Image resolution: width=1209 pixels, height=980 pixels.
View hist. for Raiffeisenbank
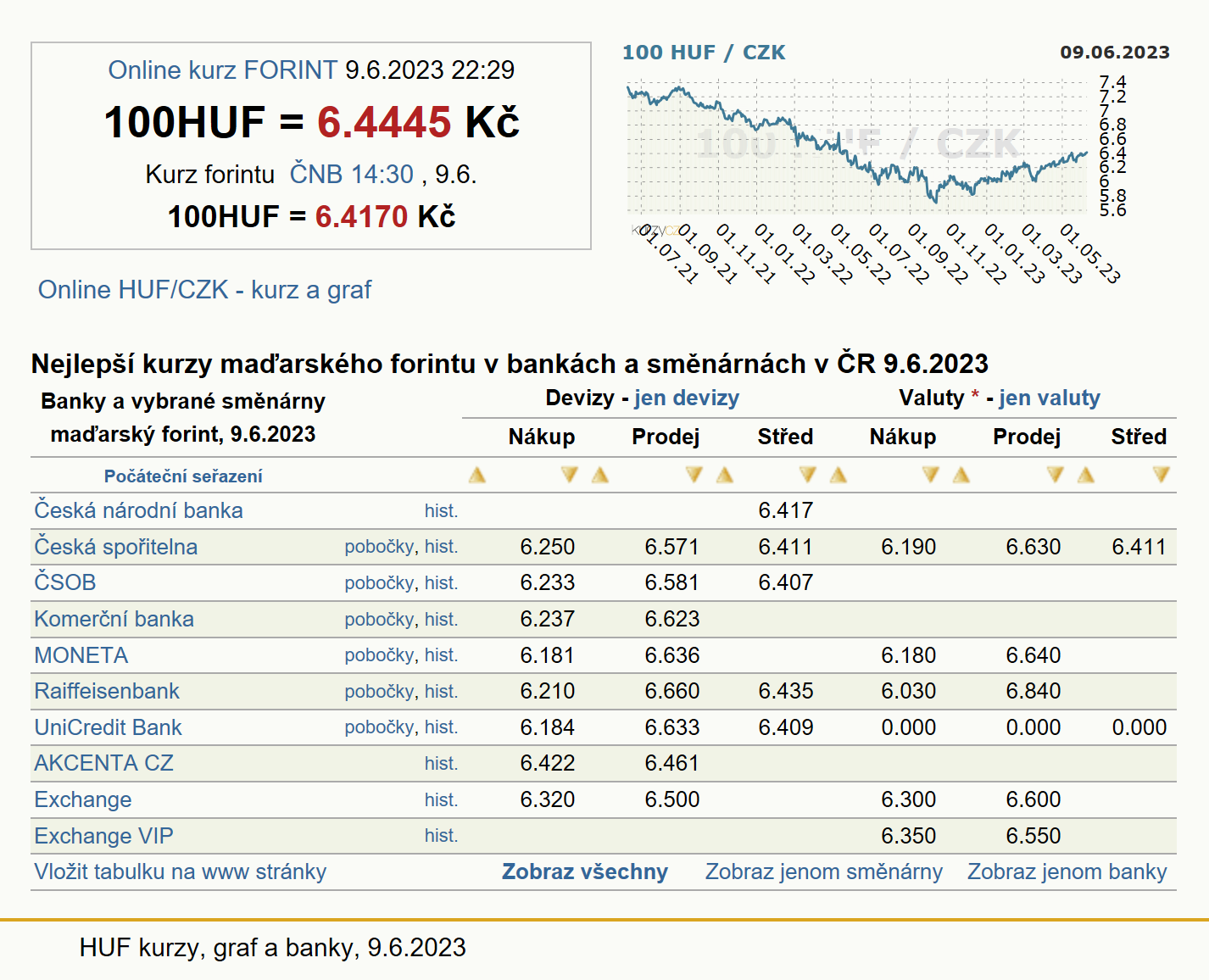click(x=441, y=692)
